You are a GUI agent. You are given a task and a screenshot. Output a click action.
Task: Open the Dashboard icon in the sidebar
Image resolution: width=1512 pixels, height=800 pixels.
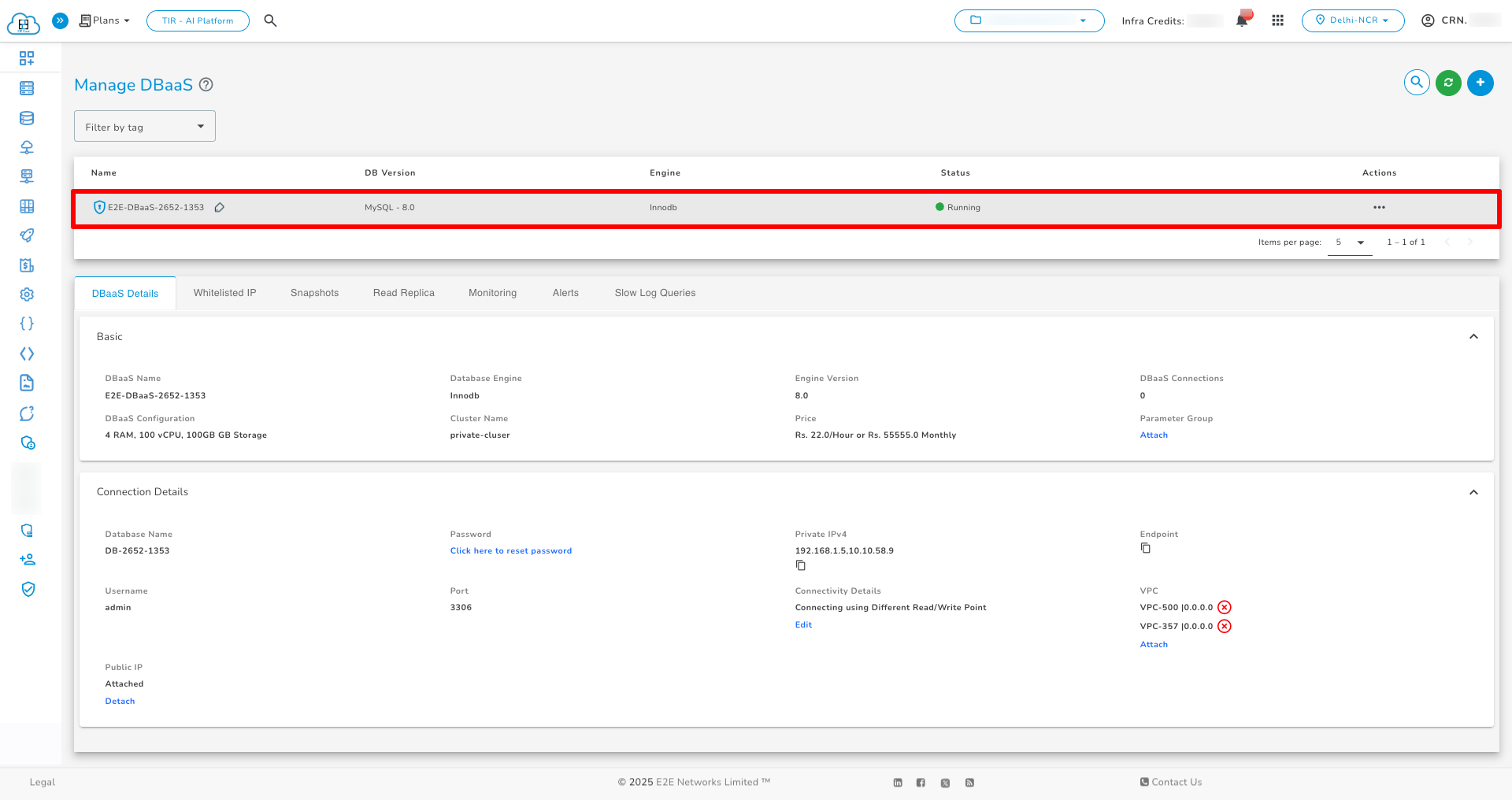pyautogui.click(x=27, y=57)
